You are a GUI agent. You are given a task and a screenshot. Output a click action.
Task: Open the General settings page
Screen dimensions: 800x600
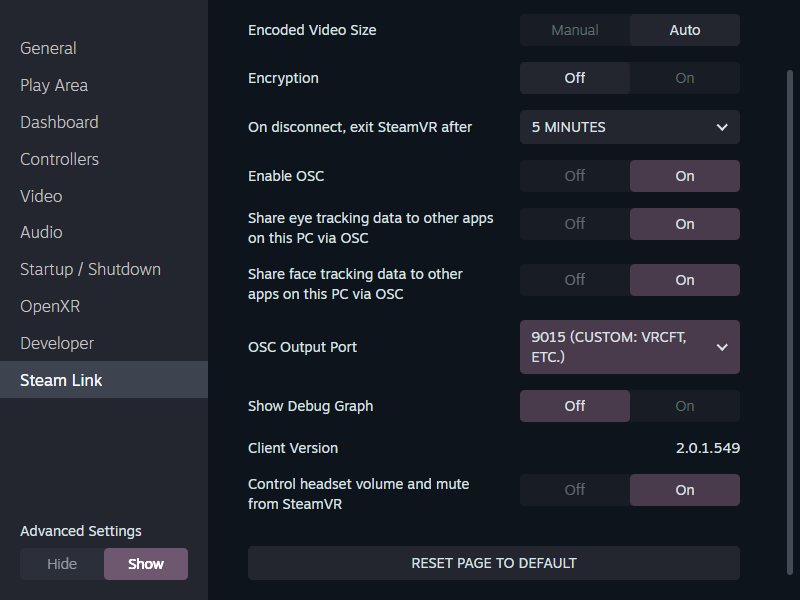(x=104, y=48)
